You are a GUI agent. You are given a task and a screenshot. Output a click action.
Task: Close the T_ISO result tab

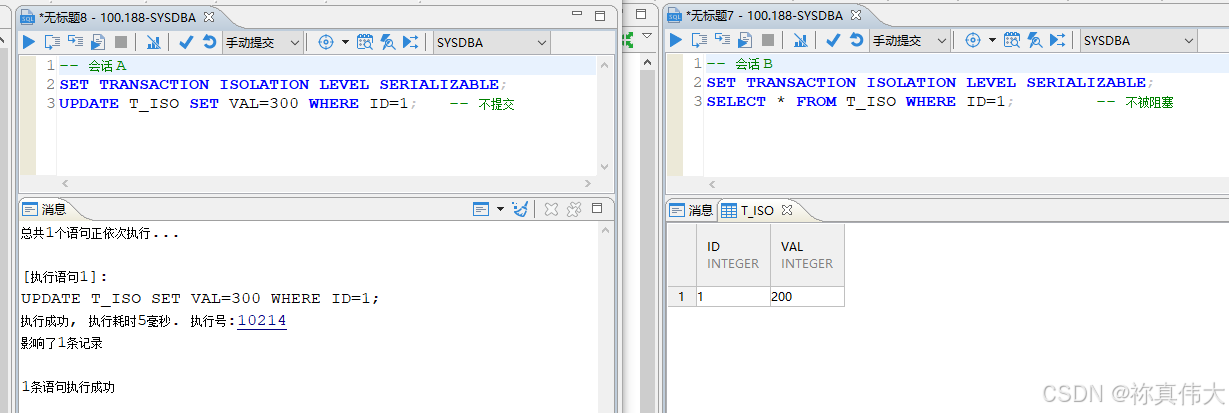coord(786,210)
